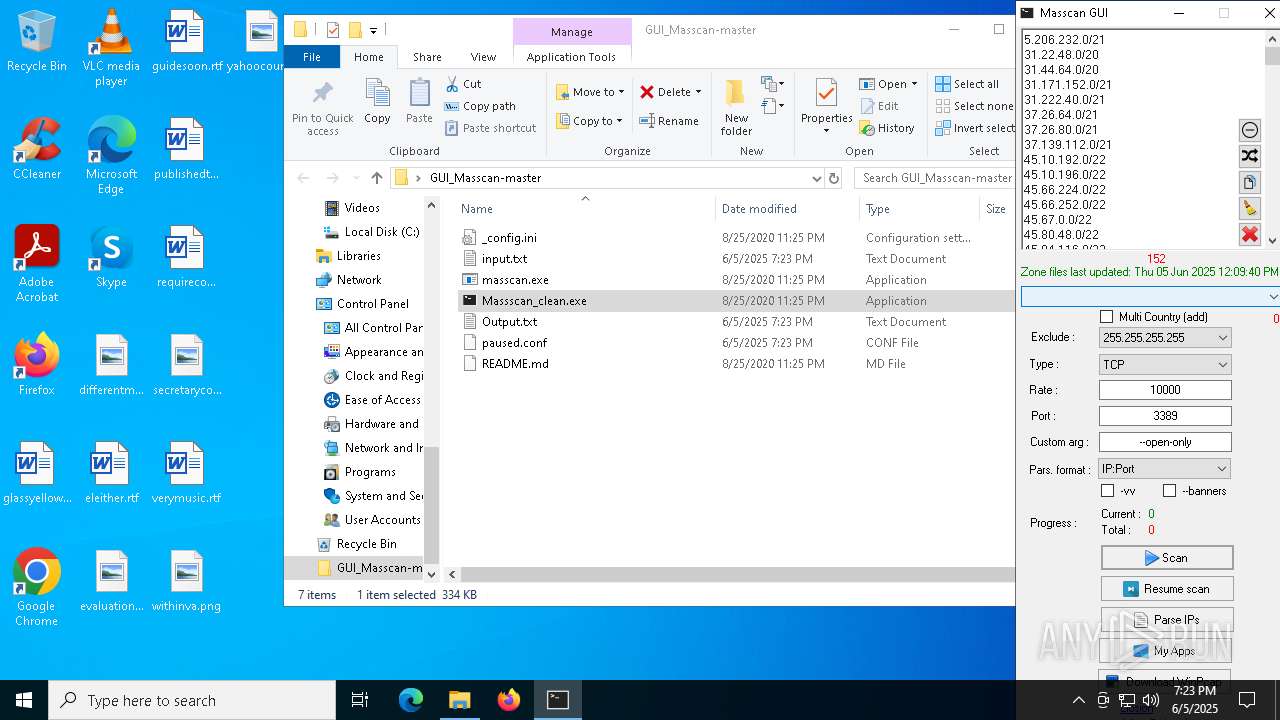The width and height of the screenshot is (1280, 720).
Task: Click the Manage contextual tab
Action: point(572,32)
